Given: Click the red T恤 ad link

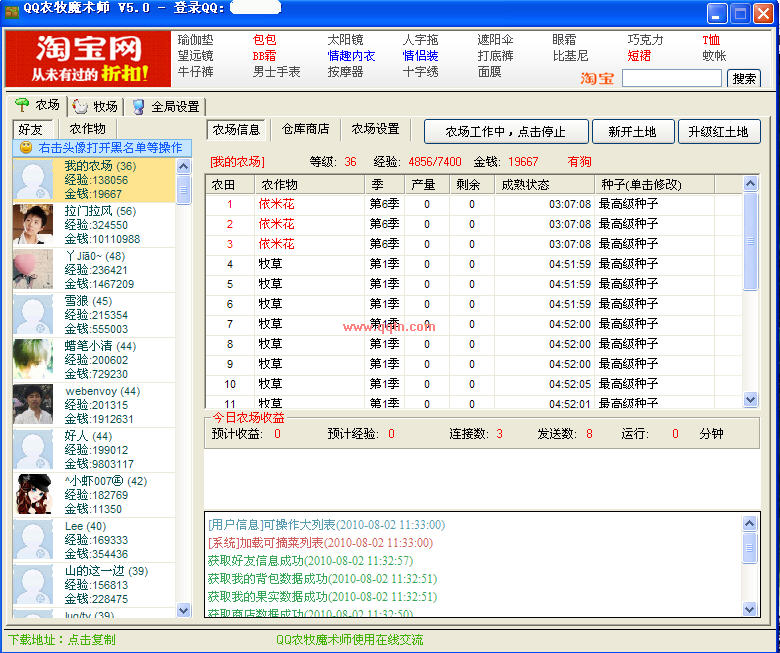Looking at the screenshot, I should coord(711,40).
